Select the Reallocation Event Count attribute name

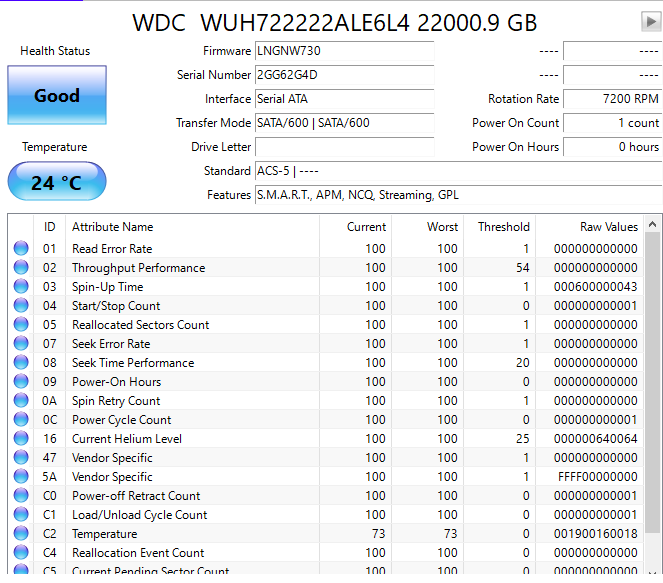[138, 553]
